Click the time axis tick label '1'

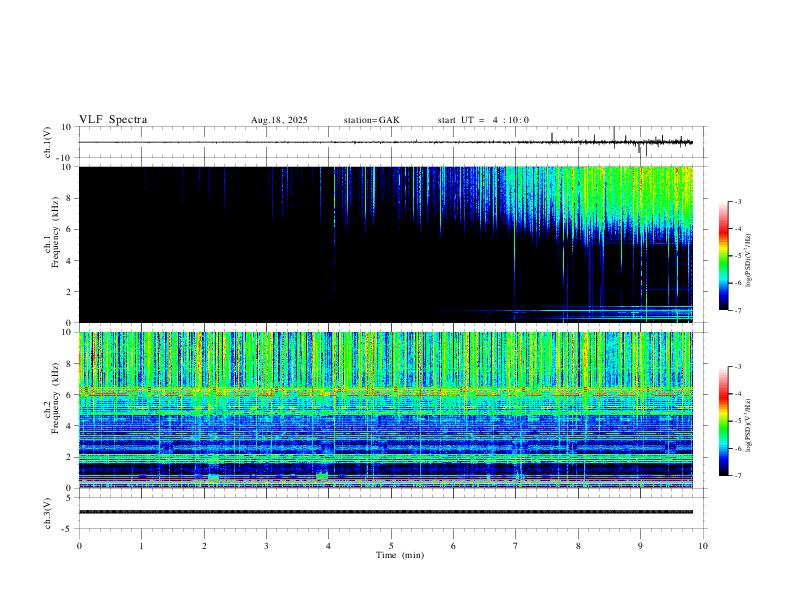141,546
